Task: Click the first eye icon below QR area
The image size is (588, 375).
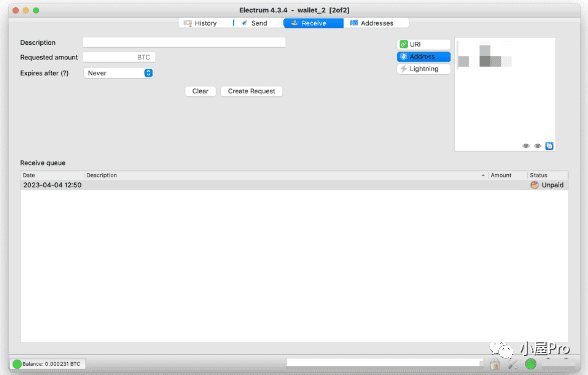Action: point(526,146)
